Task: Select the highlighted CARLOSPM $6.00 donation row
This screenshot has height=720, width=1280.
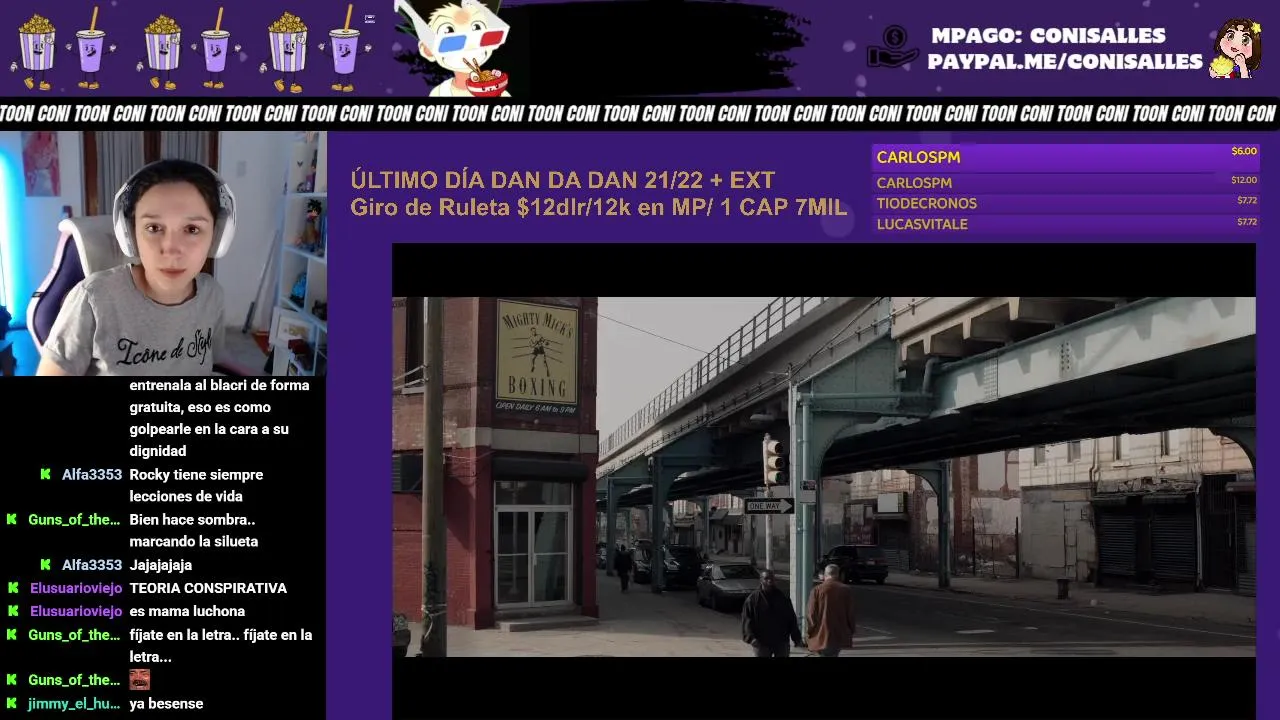Action: pyautogui.click(x=1066, y=158)
